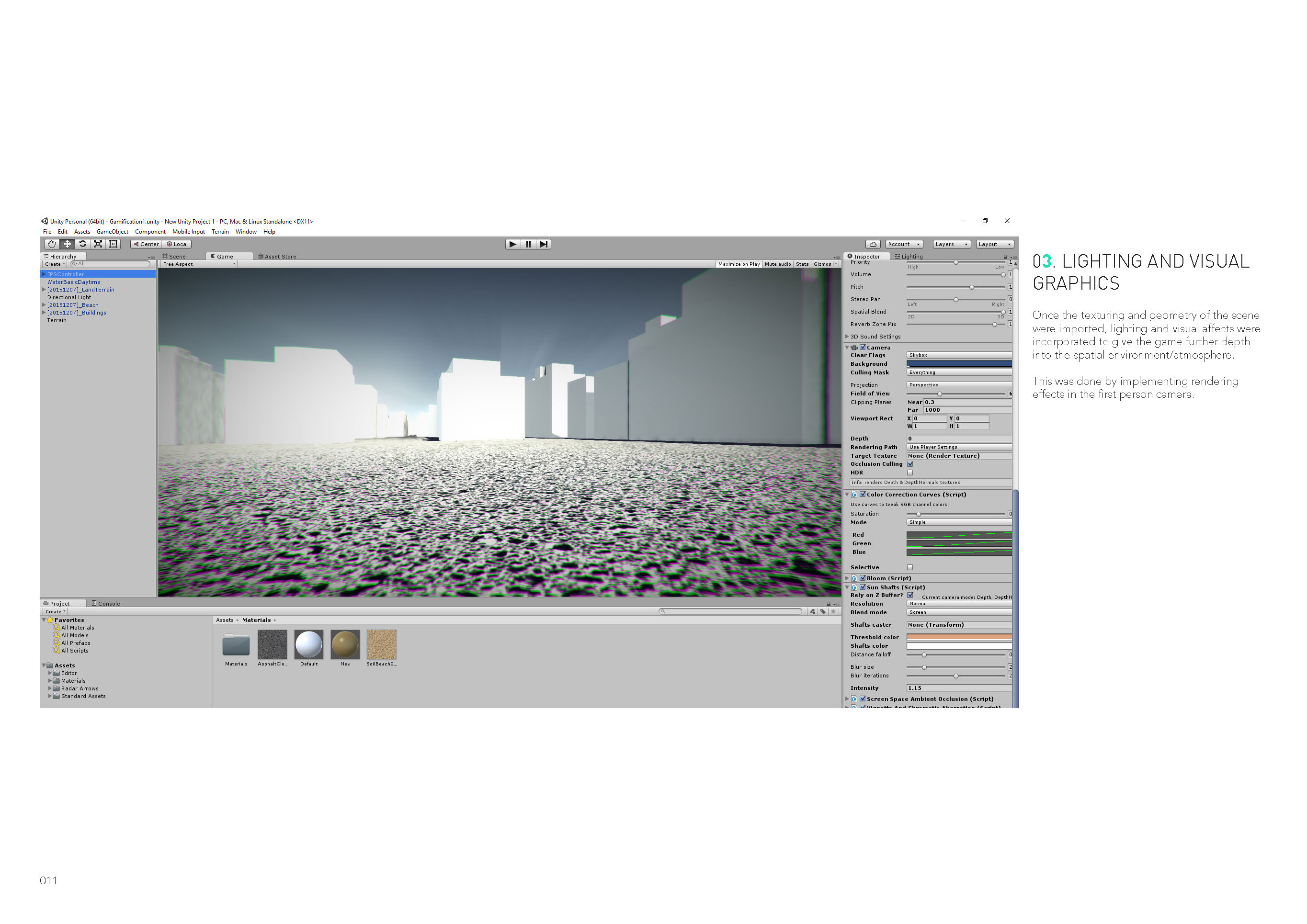This screenshot has height=924, width=1307.
Task: Open the Clear Flags Skybox dropdown
Action: pos(959,354)
